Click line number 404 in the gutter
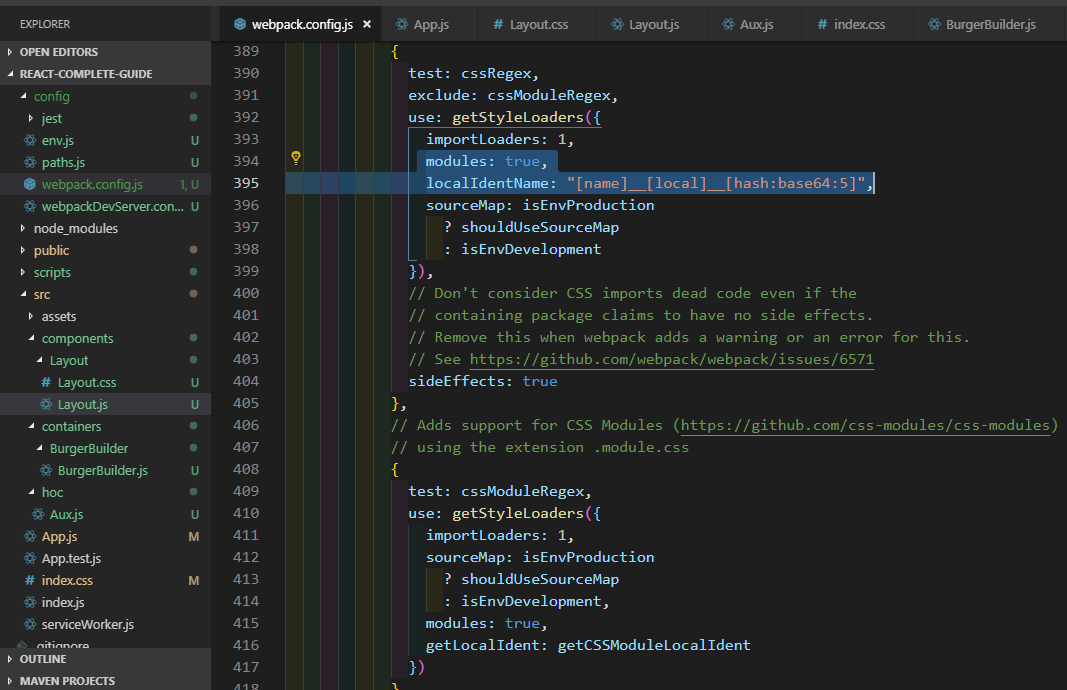 coord(246,381)
